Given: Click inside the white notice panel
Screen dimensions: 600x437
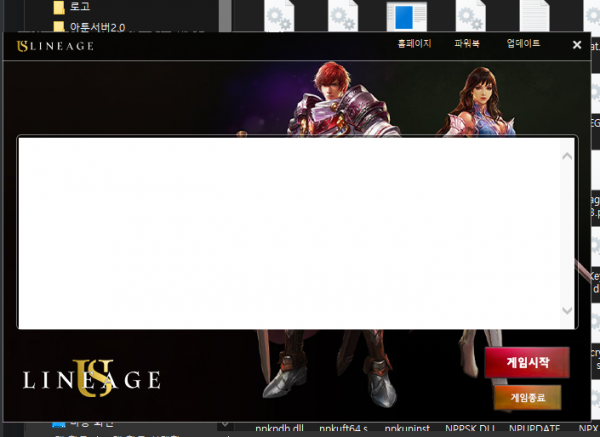Looking at the screenshot, I should [289, 233].
